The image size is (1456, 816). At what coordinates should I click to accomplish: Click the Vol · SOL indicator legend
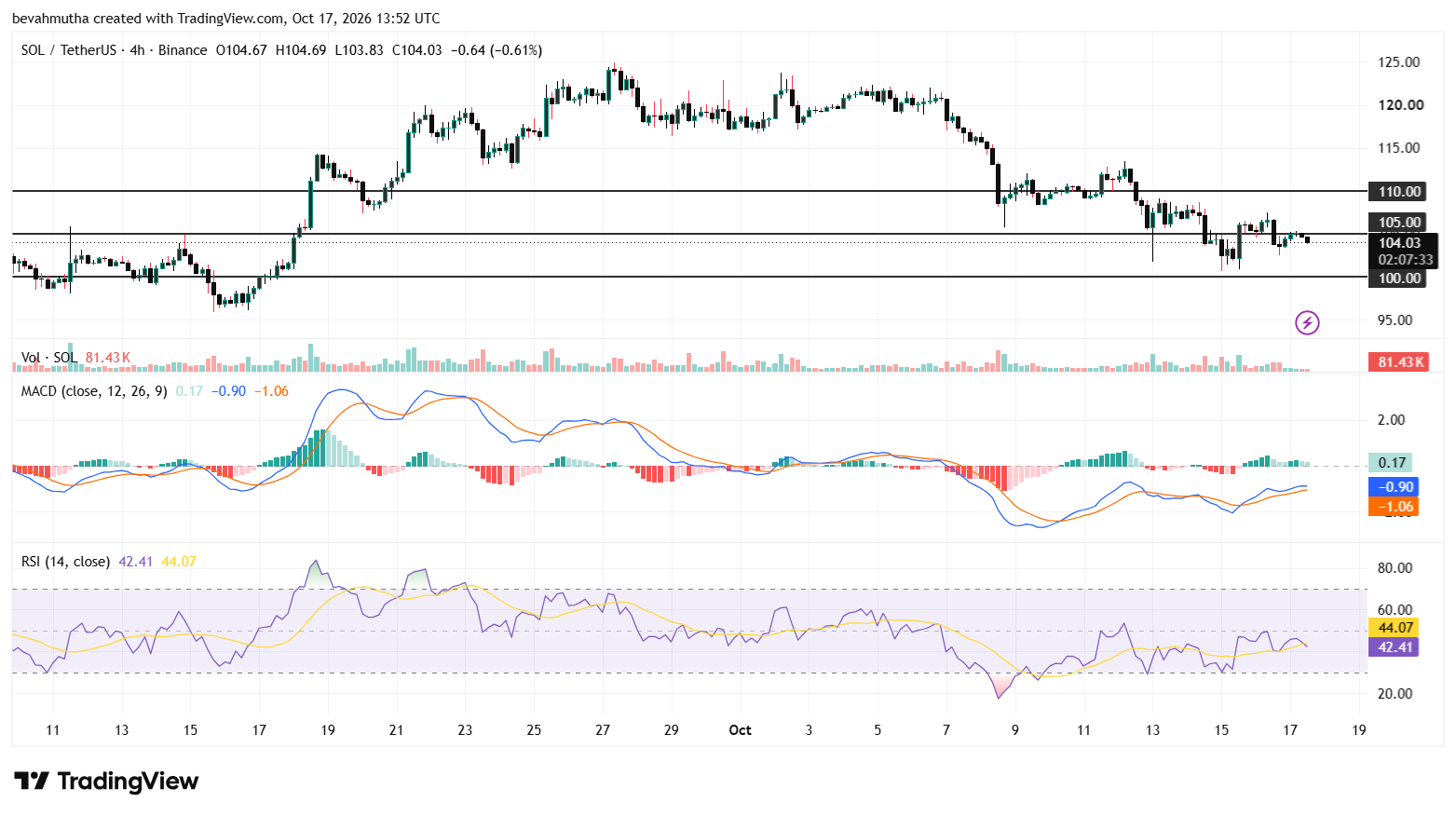tap(49, 358)
